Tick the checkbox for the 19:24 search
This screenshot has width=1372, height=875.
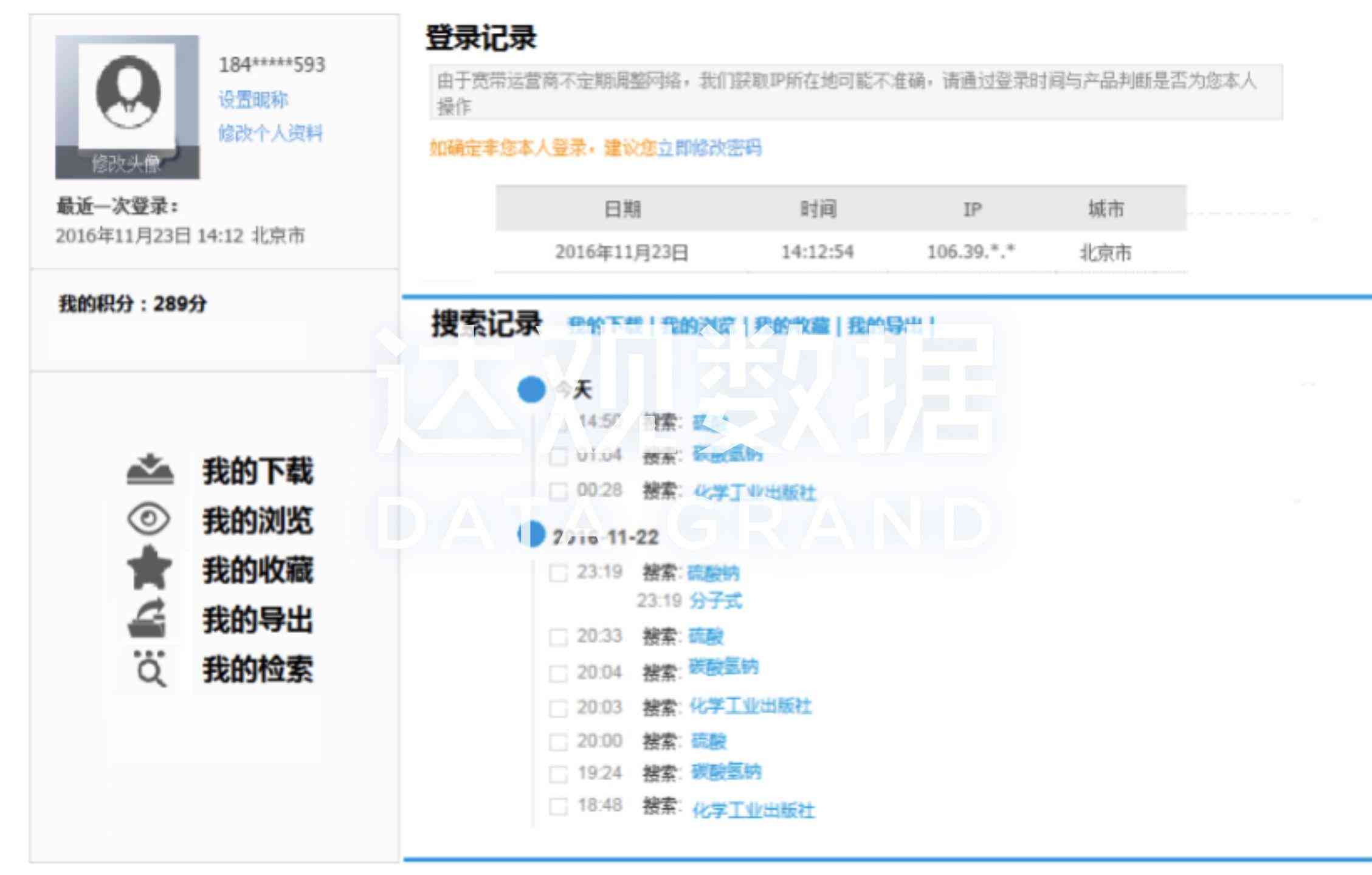click(x=558, y=774)
